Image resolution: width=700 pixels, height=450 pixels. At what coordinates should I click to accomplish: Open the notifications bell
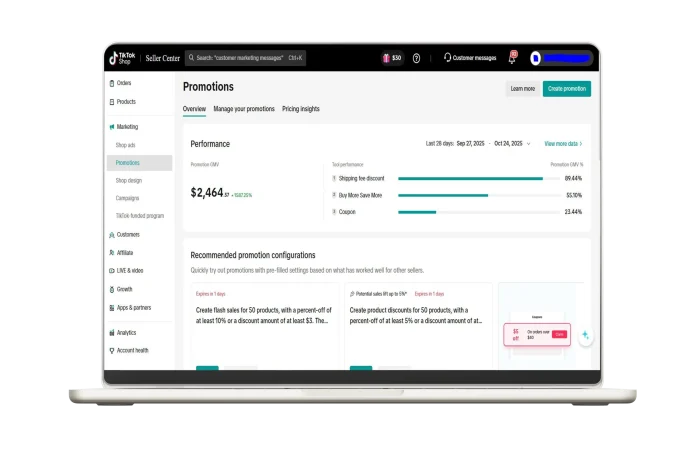click(512, 58)
